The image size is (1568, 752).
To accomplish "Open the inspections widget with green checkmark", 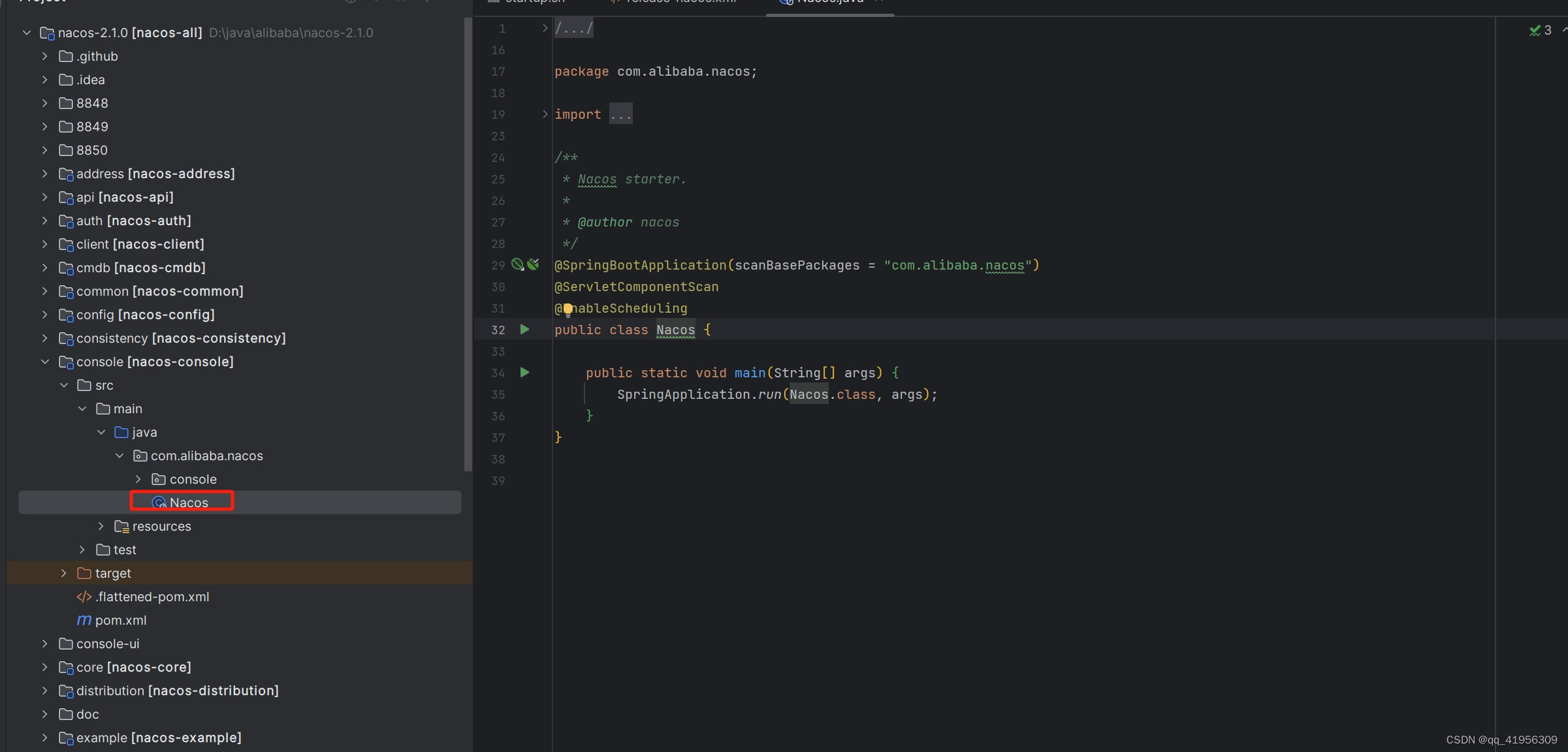I will (1541, 31).
